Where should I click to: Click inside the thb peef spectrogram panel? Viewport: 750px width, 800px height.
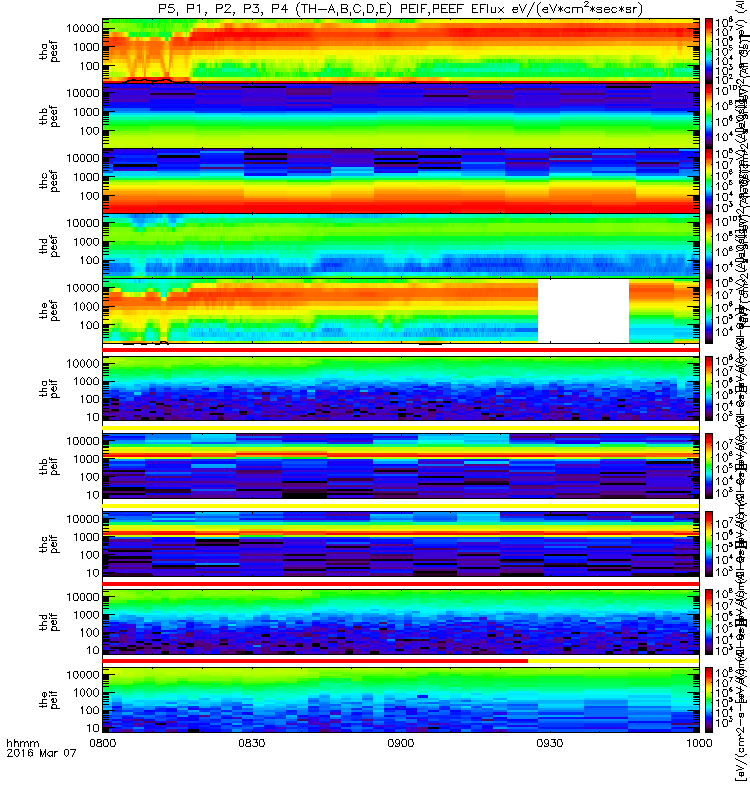point(401,116)
